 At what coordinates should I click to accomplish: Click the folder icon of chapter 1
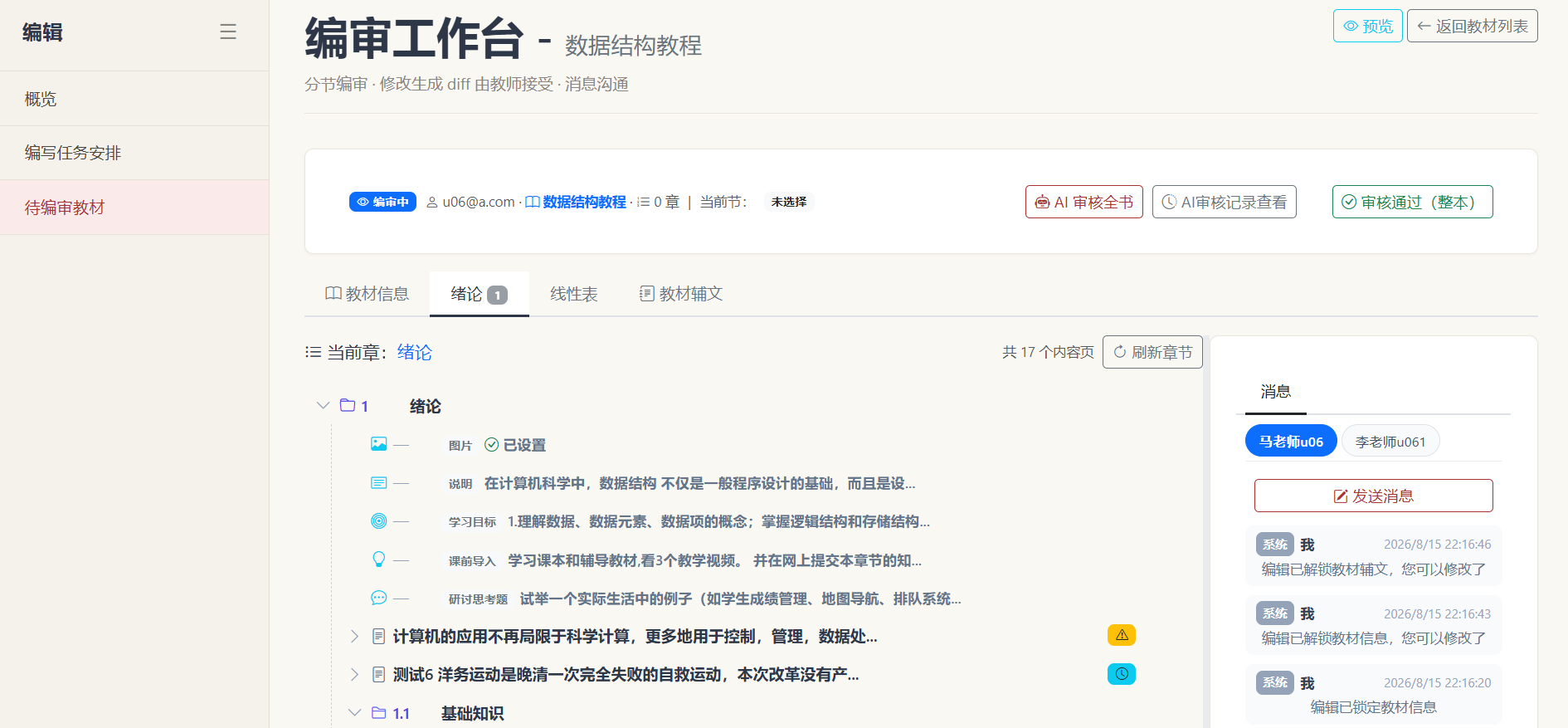(348, 405)
